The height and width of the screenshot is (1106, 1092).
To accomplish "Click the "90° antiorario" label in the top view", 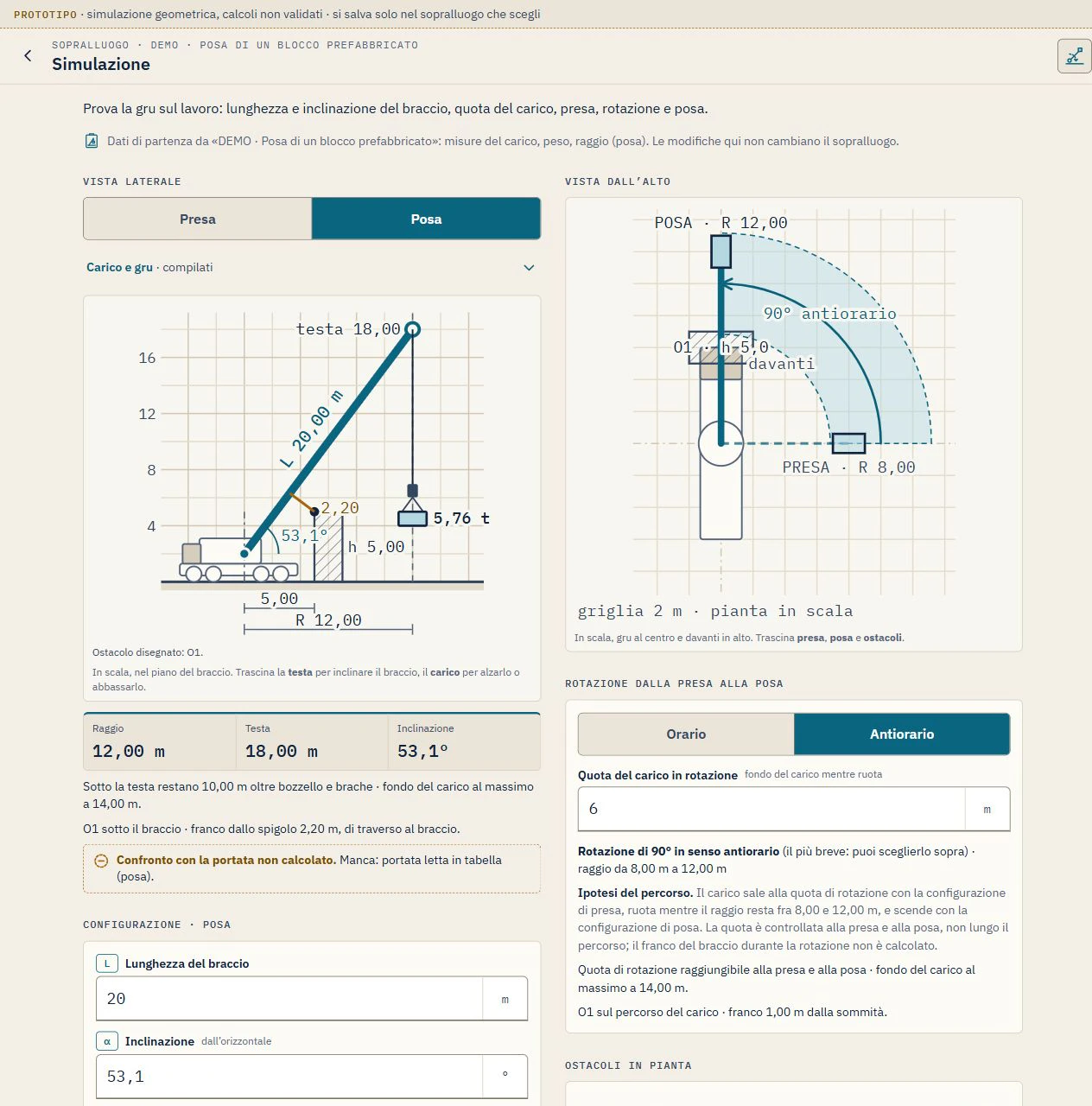I will pos(830,314).
